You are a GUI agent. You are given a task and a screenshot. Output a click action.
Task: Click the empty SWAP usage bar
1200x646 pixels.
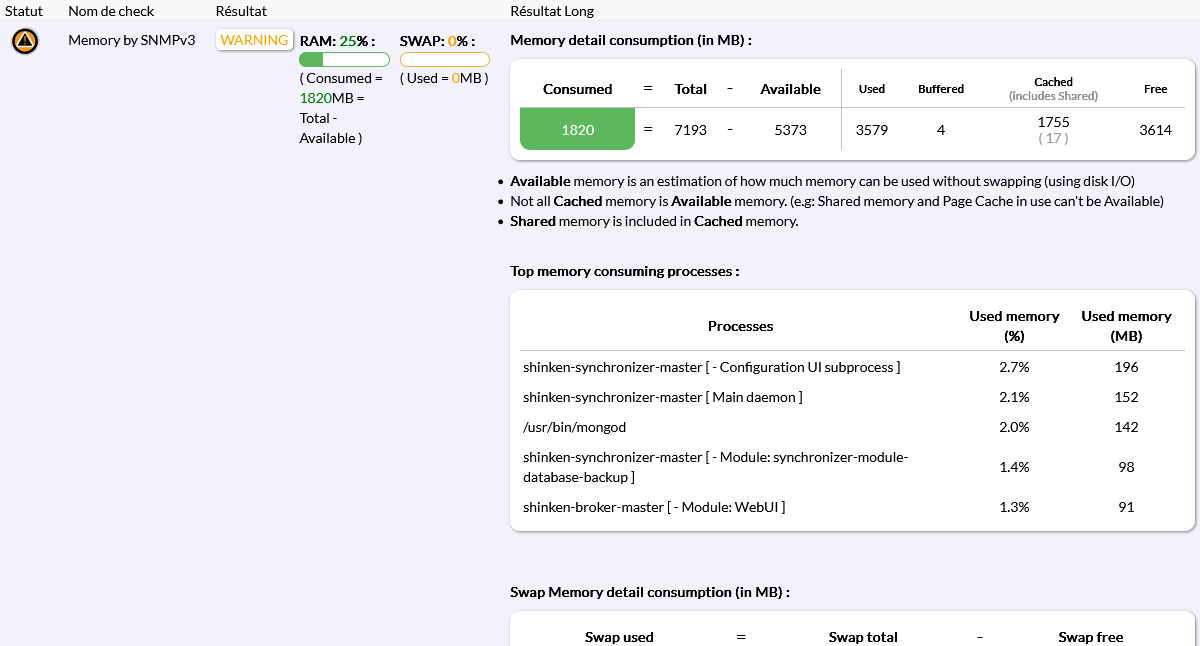coord(444,60)
